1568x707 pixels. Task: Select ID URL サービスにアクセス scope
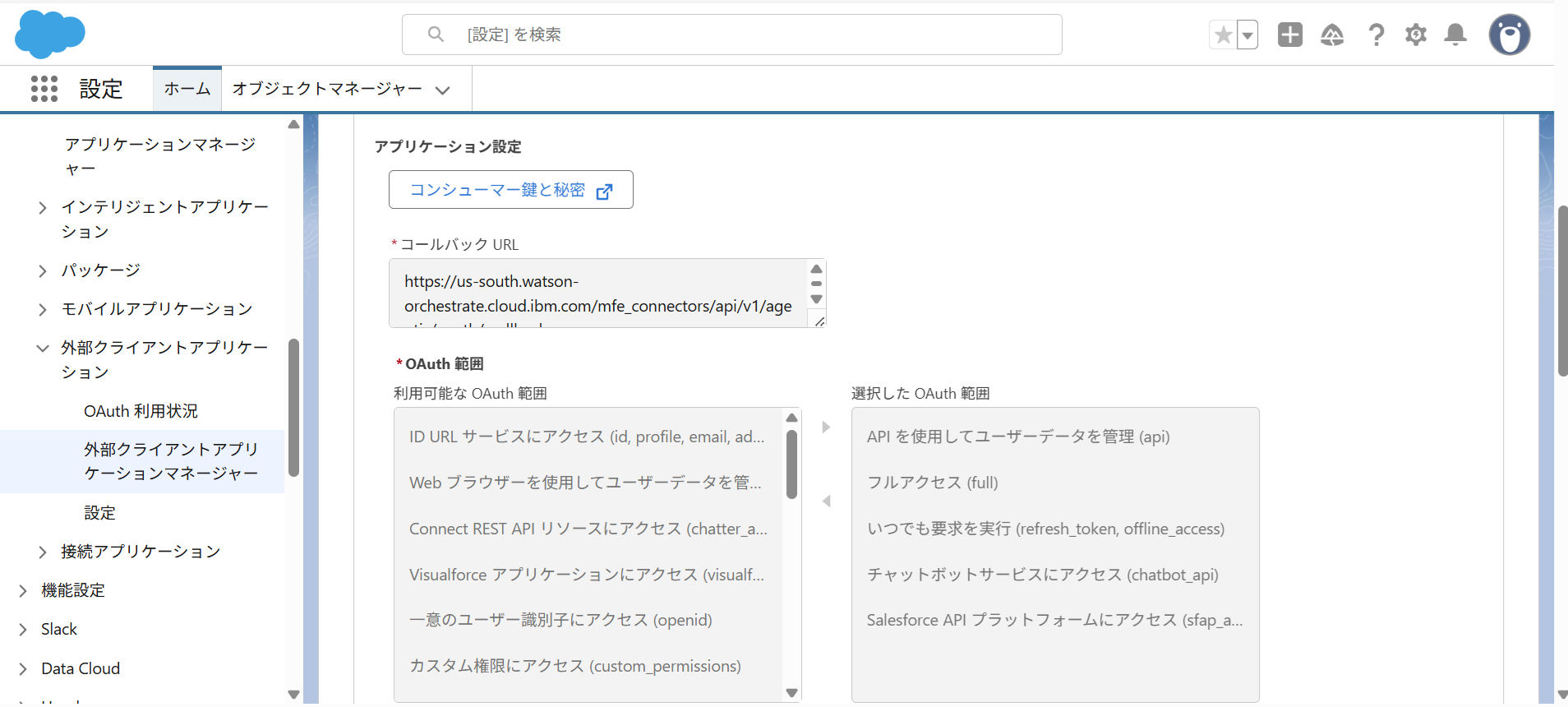(x=587, y=437)
